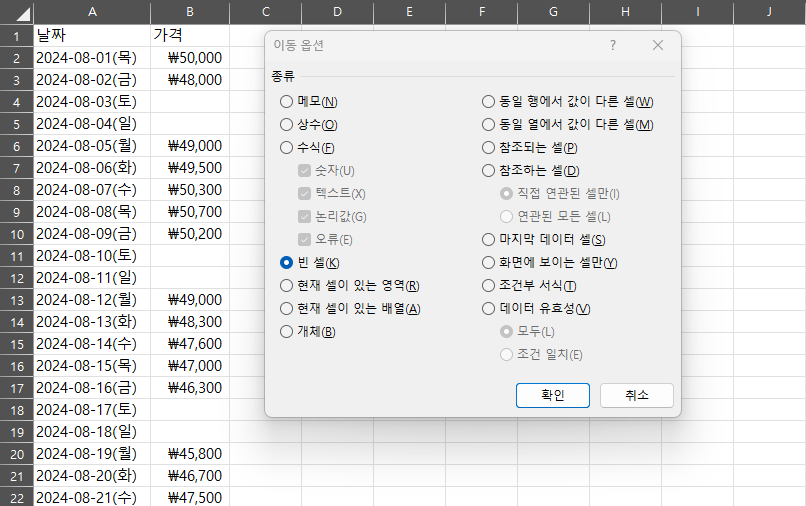This screenshot has height=506, width=806.
Task: Select row 22 header
Action: [x=16, y=498]
